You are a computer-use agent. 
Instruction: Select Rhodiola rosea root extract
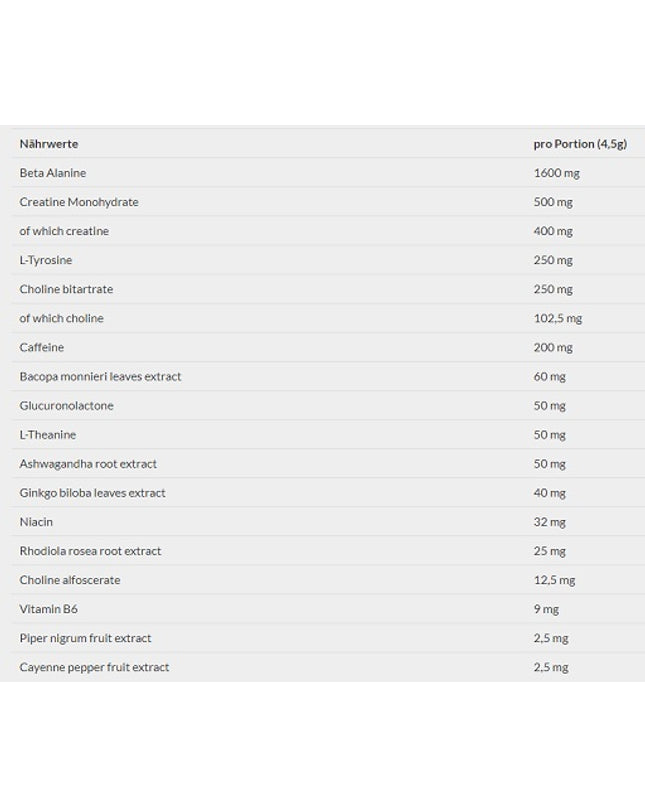(90, 551)
